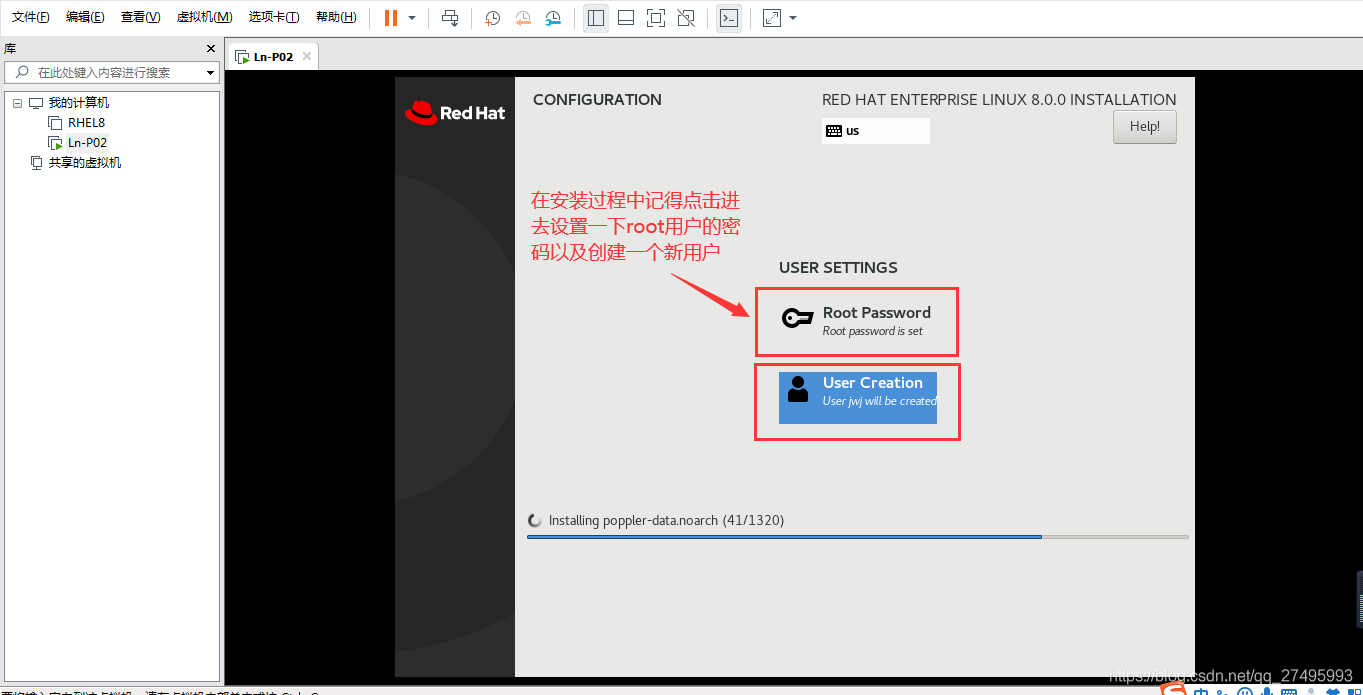Open the 帮助(H) menu
This screenshot has width=1363, height=695.
[335, 17]
